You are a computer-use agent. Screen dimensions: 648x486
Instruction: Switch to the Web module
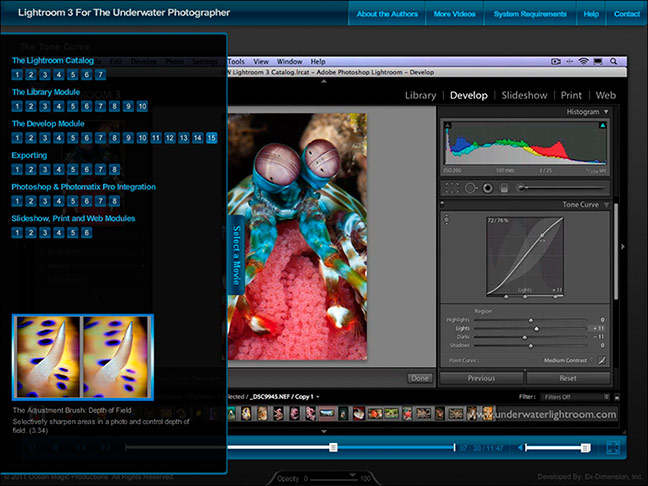coord(605,95)
